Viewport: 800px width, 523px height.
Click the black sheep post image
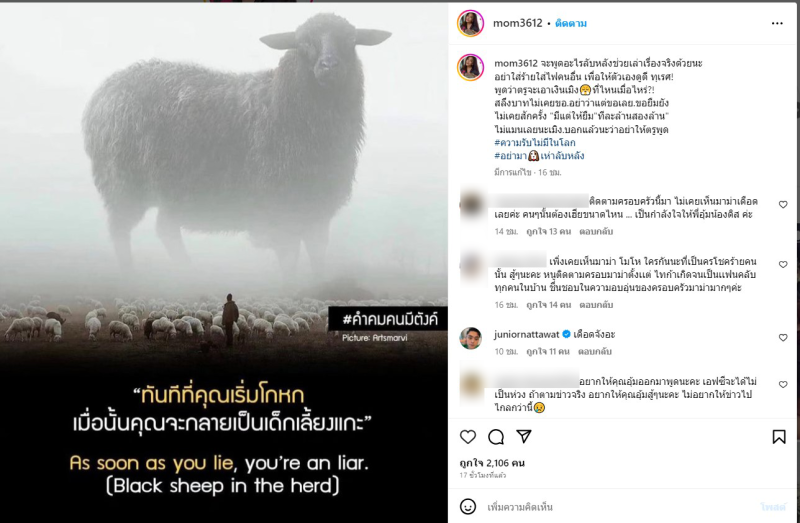(x=223, y=262)
